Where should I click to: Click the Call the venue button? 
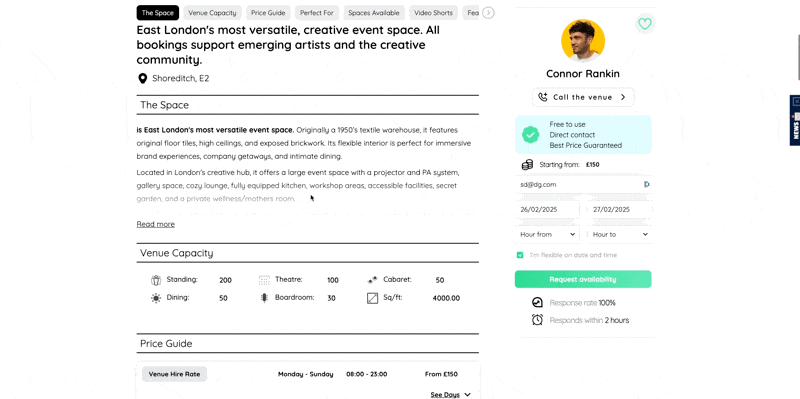click(x=583, y=97)
